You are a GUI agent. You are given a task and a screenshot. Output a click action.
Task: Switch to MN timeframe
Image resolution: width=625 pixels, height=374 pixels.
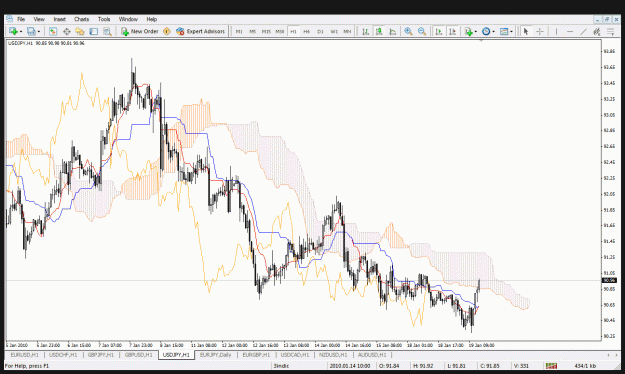(347, 31)
